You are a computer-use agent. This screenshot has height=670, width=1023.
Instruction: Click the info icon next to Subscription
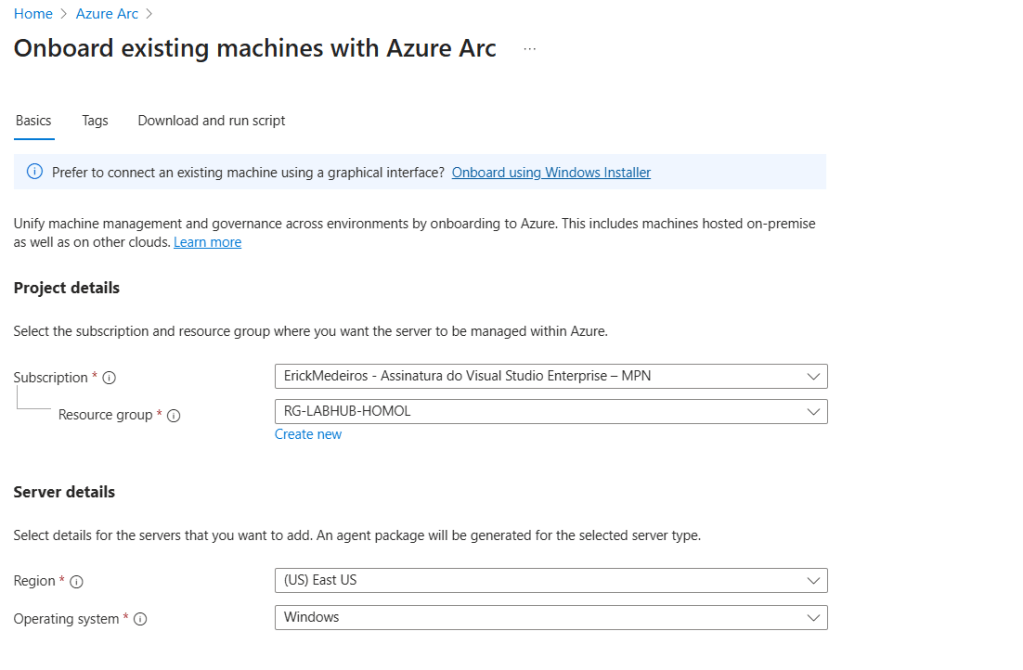(109, 378)
